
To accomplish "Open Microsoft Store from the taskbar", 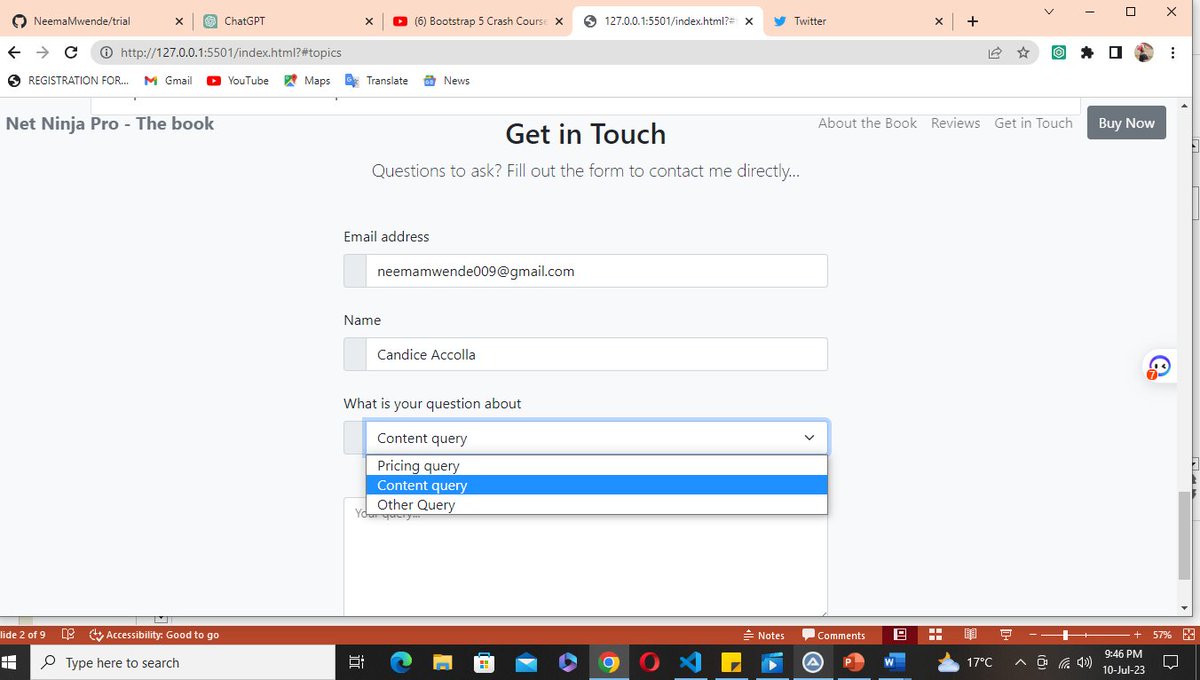I will point(484,662).
